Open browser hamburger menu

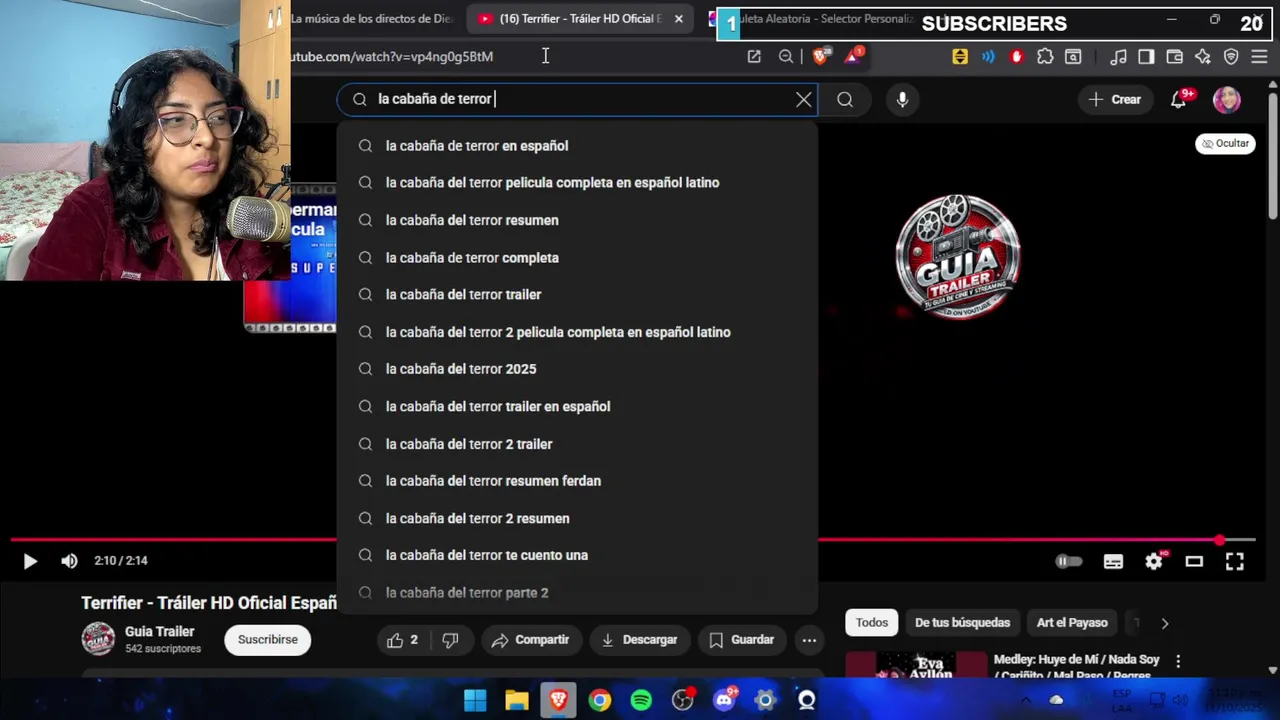(1259, 57)
